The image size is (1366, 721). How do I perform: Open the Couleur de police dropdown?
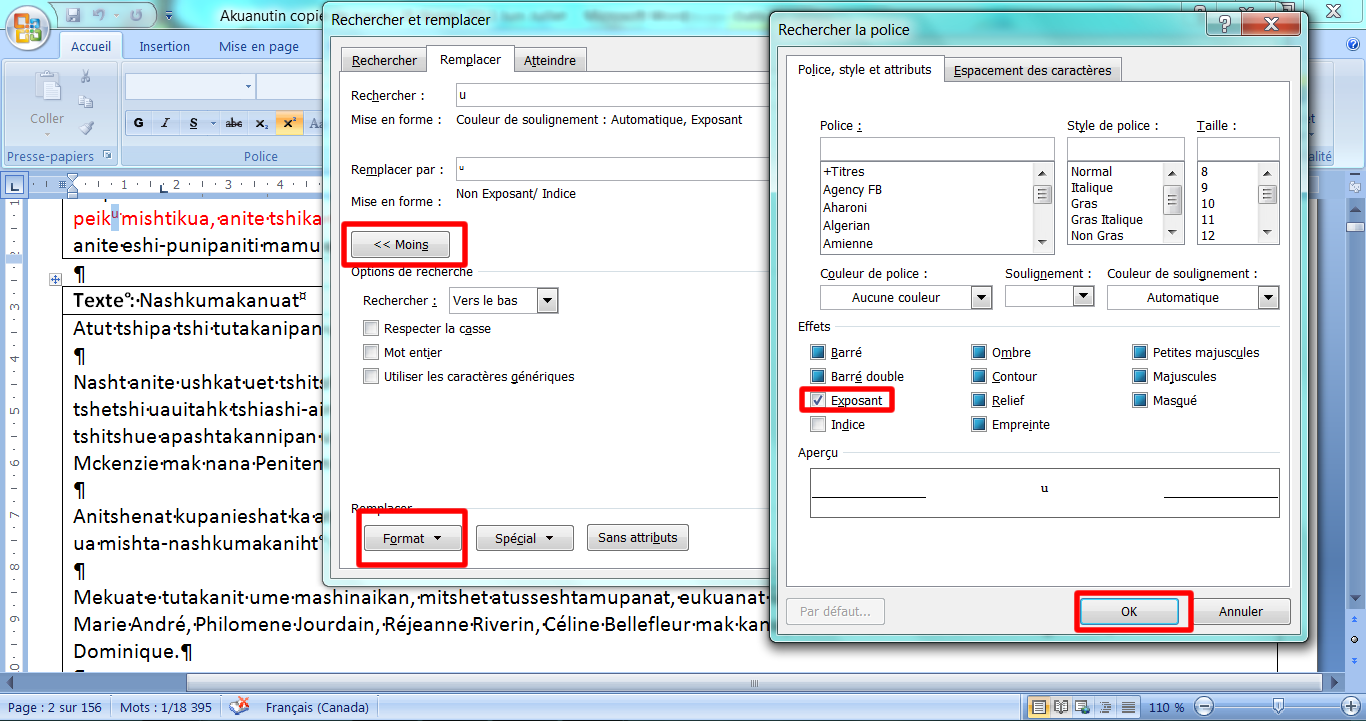pos(981,298)
